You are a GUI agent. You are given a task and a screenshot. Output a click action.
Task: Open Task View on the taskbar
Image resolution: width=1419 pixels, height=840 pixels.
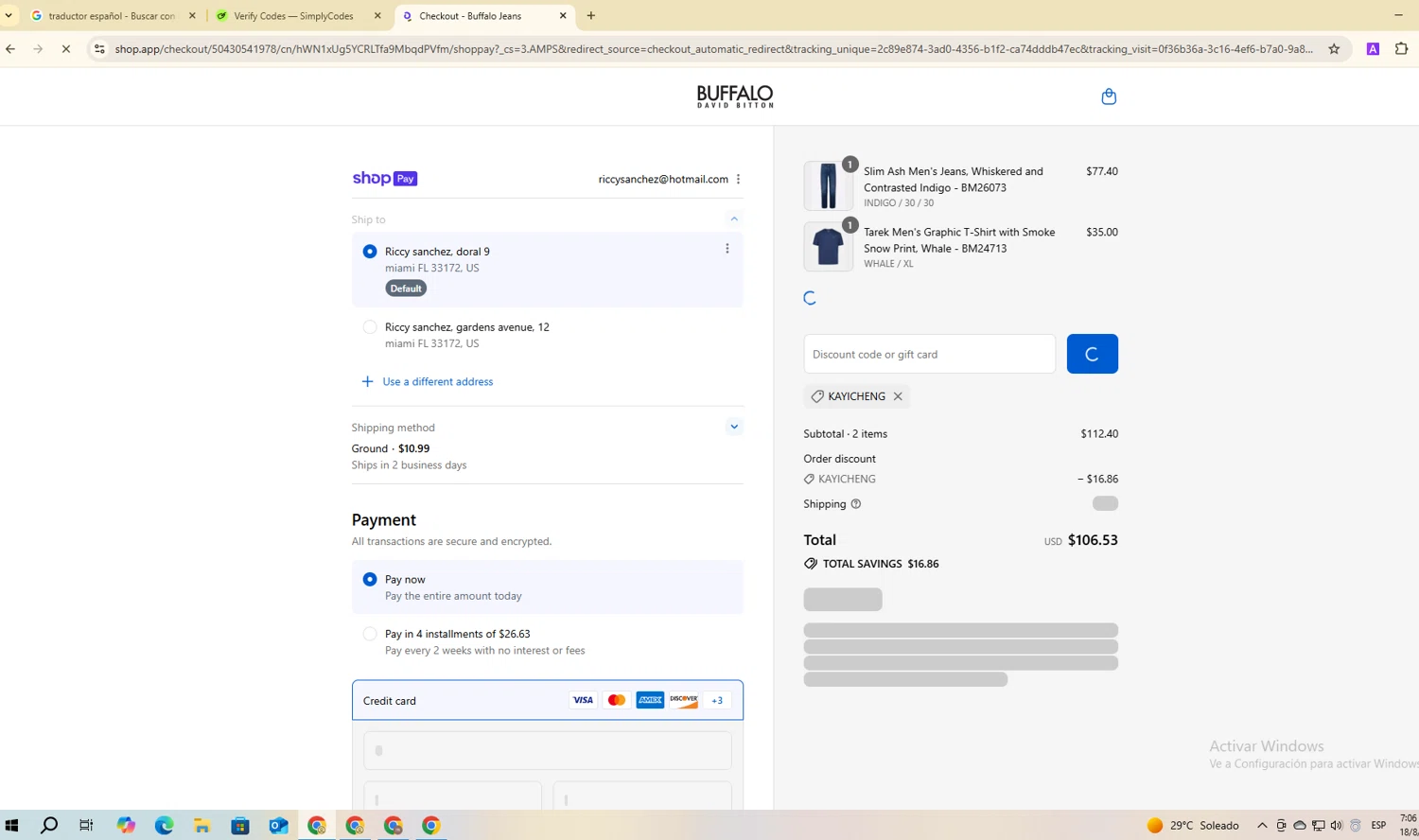(86, 826)
